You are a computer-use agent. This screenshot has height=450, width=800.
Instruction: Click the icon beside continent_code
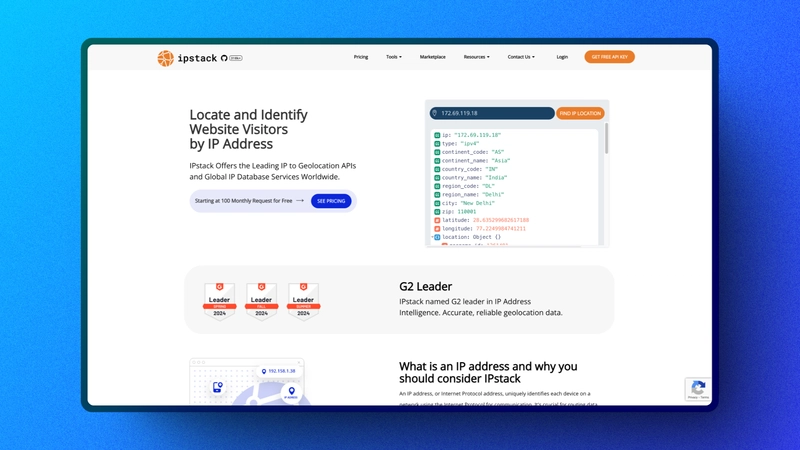coord(437,152)
